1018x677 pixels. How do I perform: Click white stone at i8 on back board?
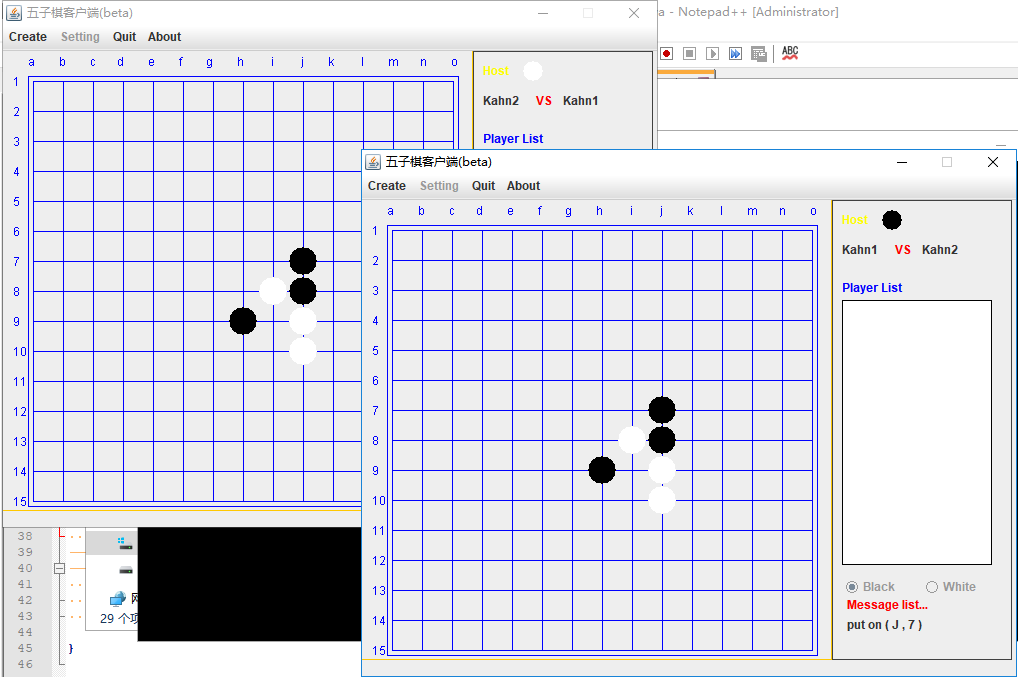pyautogui.click(x=273, y=291)
